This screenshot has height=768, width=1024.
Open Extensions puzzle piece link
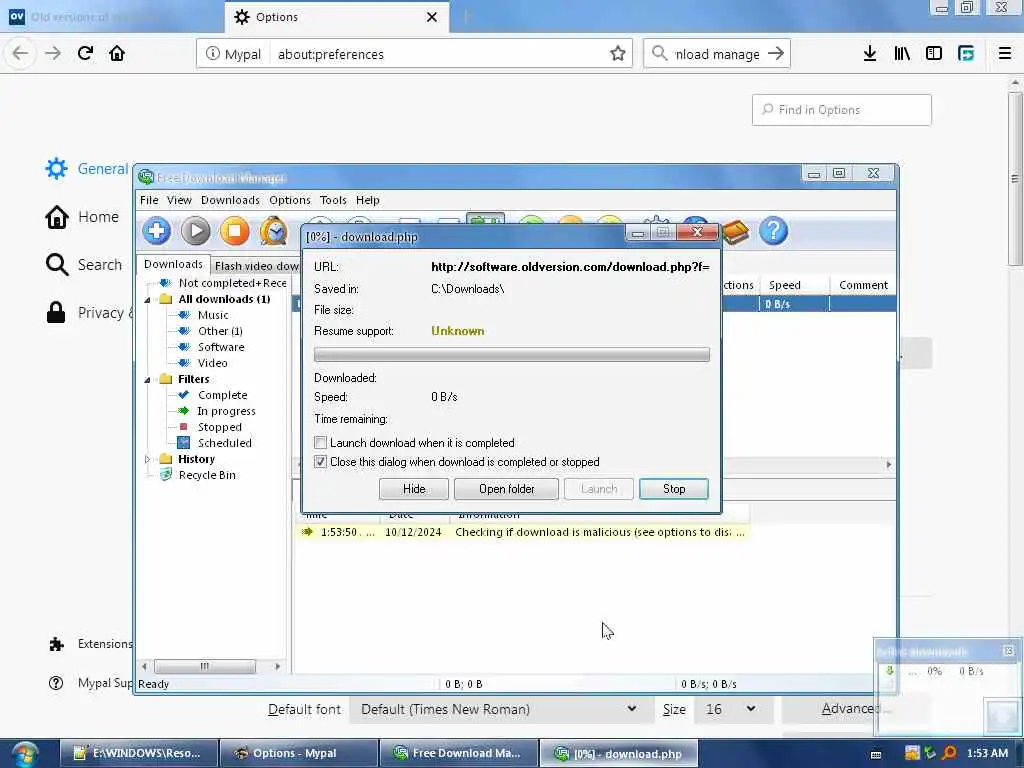click(x=90, y=644)
